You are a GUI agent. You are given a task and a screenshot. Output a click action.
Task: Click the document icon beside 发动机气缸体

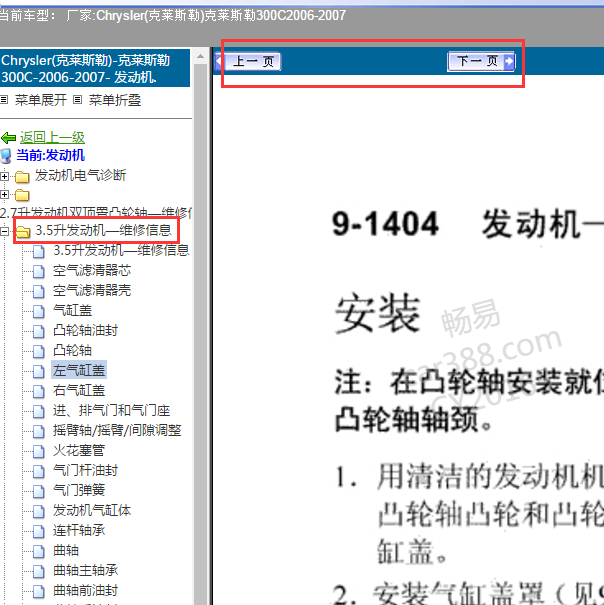click(39, 512)
